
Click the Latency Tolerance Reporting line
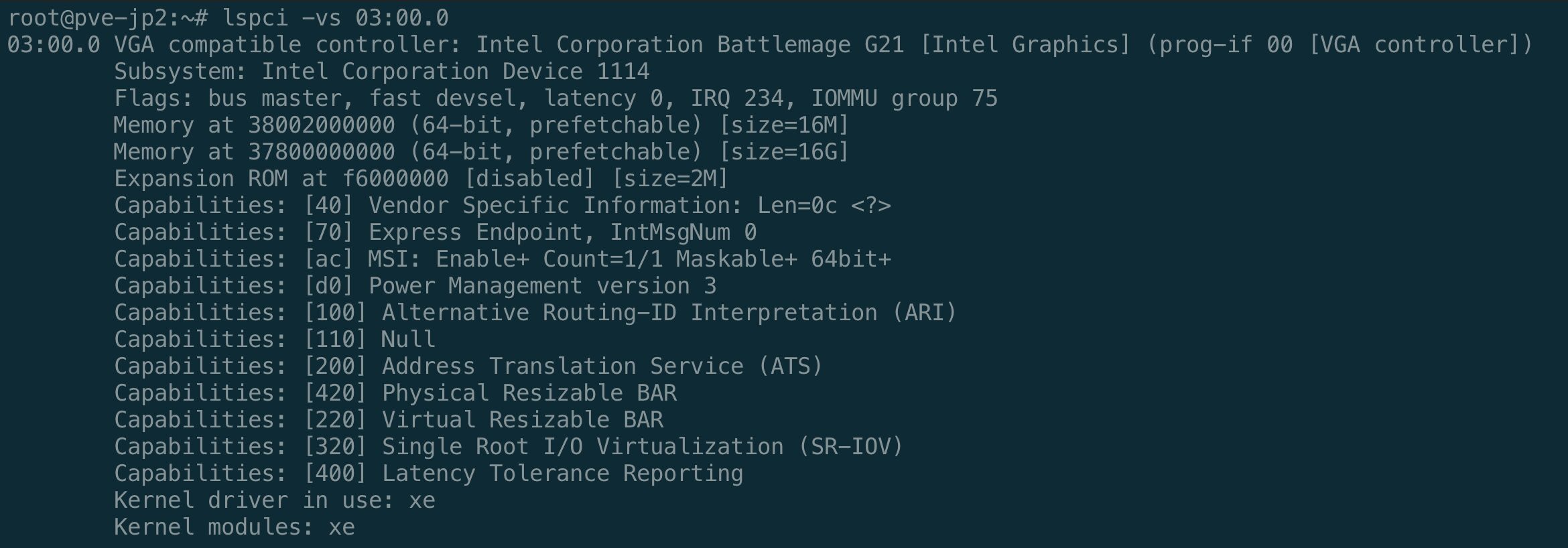pyautogui.click(x=562, y=474)
